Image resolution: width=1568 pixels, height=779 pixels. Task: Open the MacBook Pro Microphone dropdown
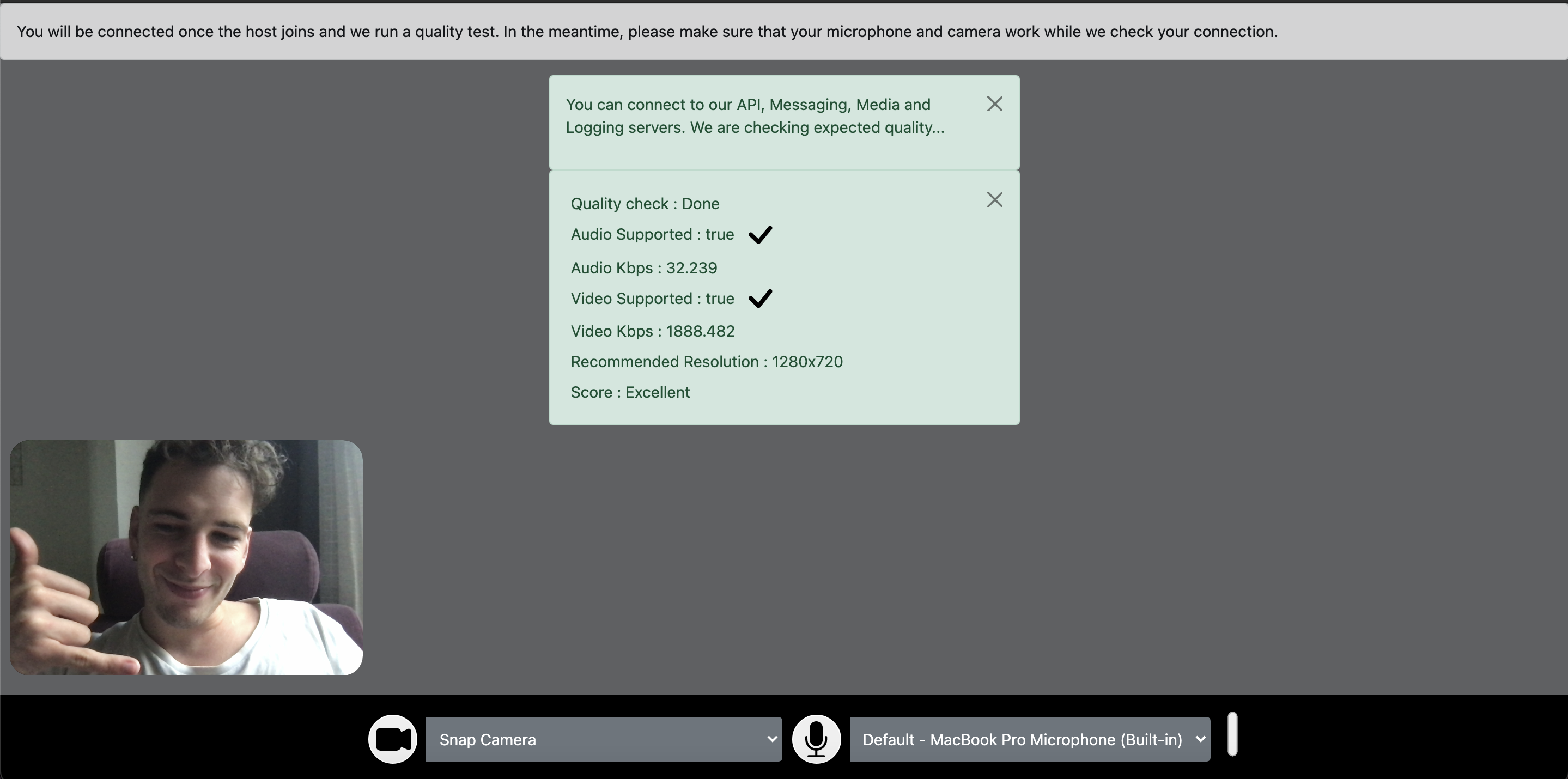pos(1030,739)
